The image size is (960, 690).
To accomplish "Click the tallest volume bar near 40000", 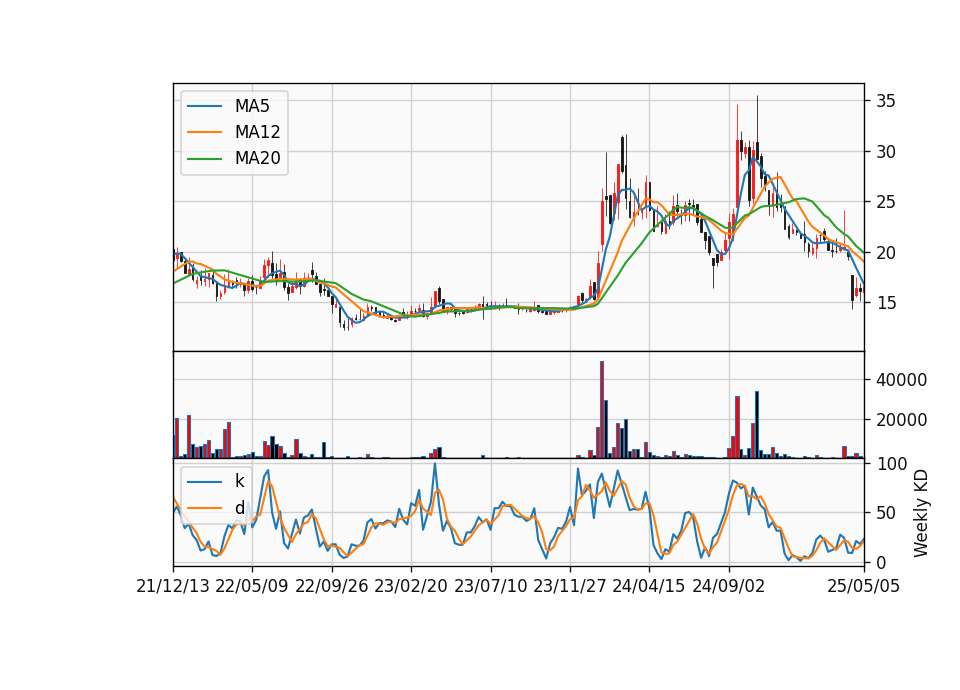I will (602, 410).
